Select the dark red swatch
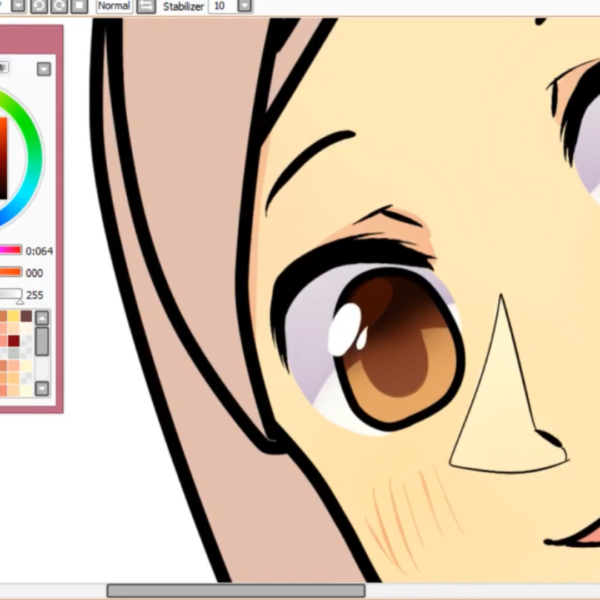 (14, 341)
